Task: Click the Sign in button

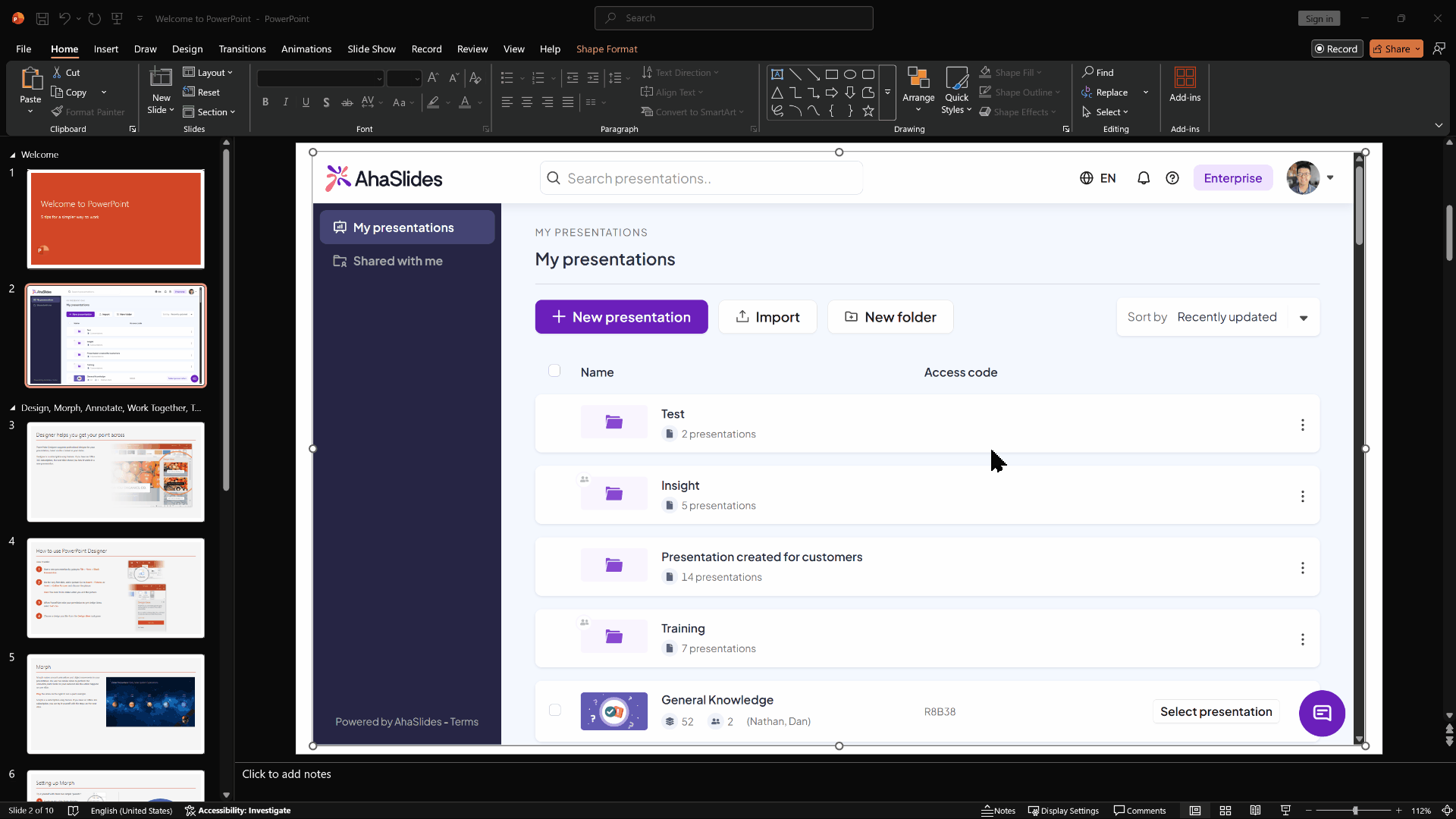Action: pos(1319,19)
